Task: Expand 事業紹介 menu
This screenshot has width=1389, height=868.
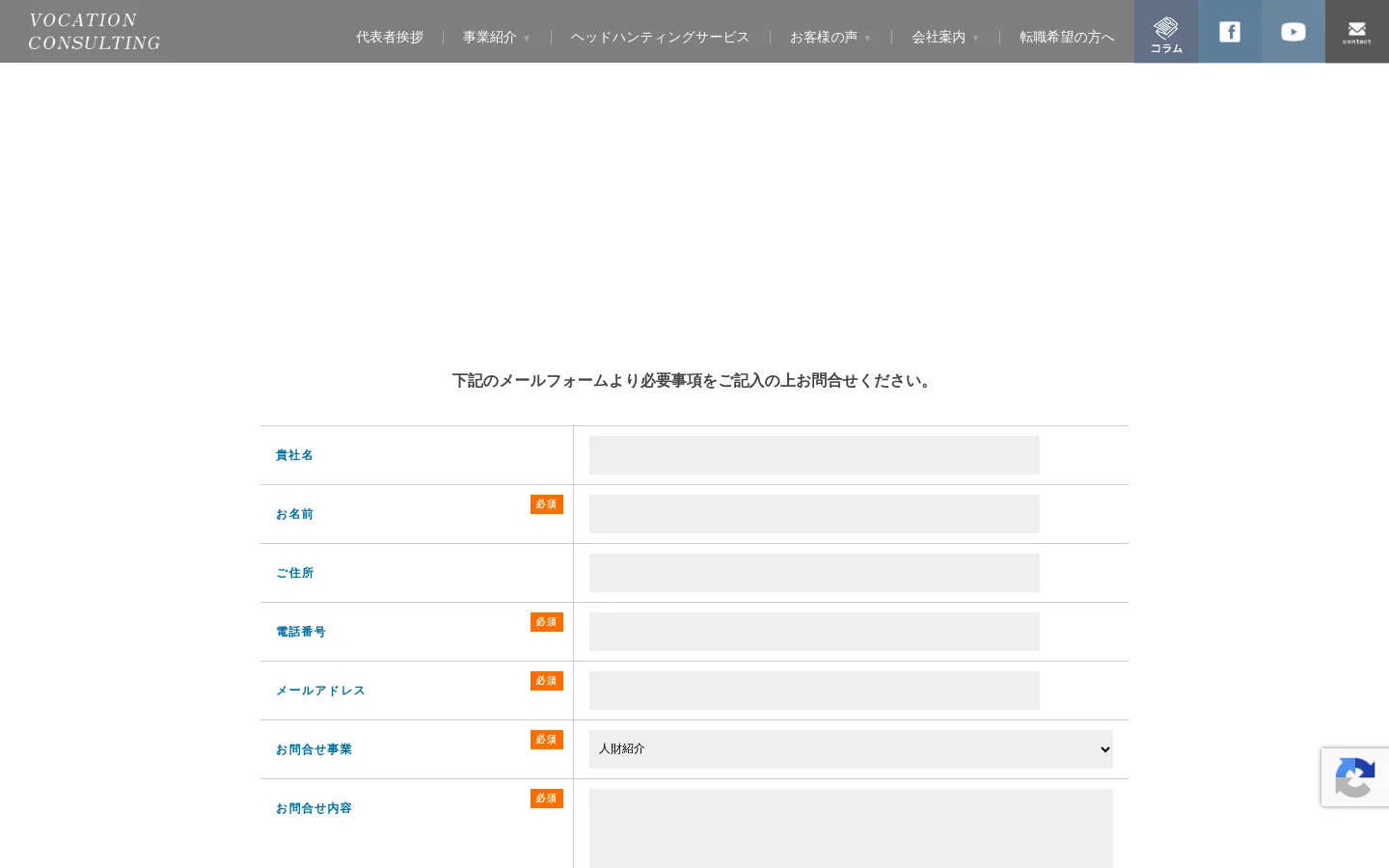Action: (496, 37)
